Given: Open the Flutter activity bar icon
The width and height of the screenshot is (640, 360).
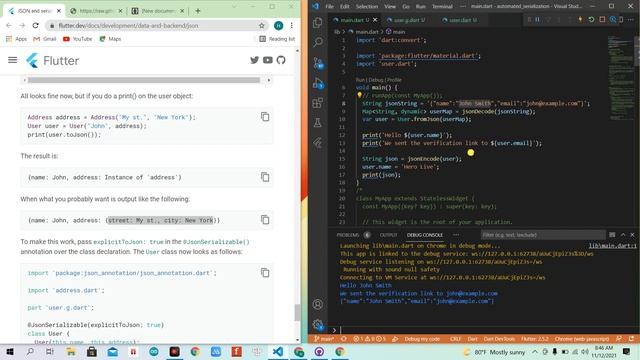Looking at the screenshot, I should tap(318, 142).
